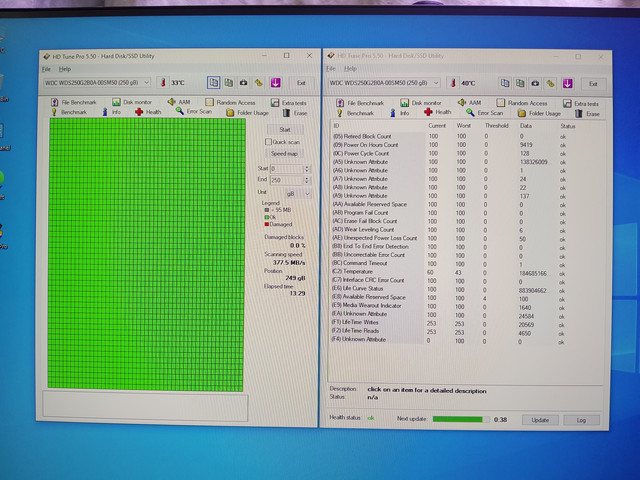Open File menu in the left window

pyautogui.click(x=46, y=69)
